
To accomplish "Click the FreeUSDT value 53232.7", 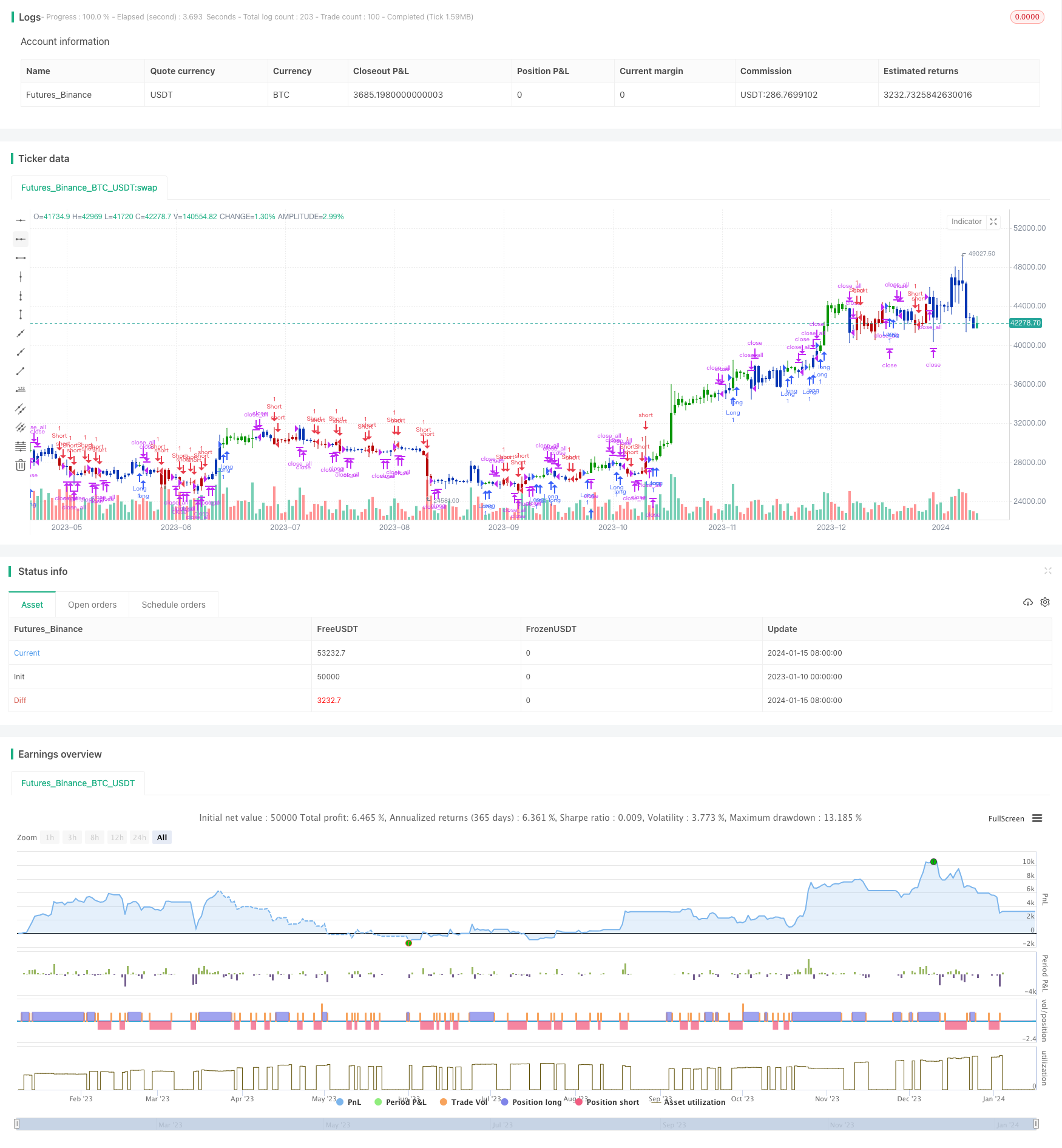I will click(x=331, y=653).
